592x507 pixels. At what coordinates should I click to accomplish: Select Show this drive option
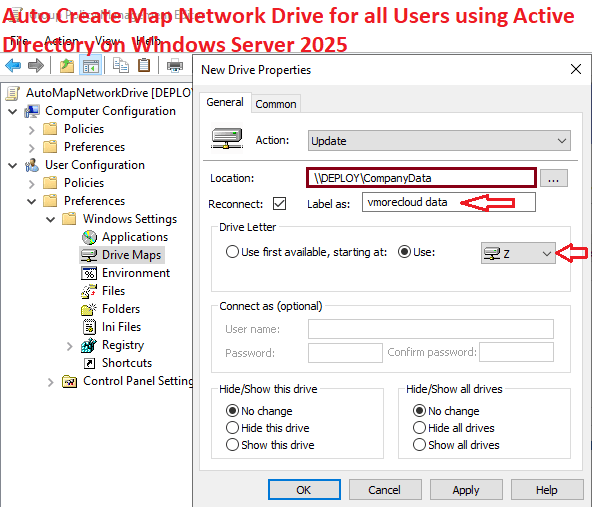pos(232,444)
